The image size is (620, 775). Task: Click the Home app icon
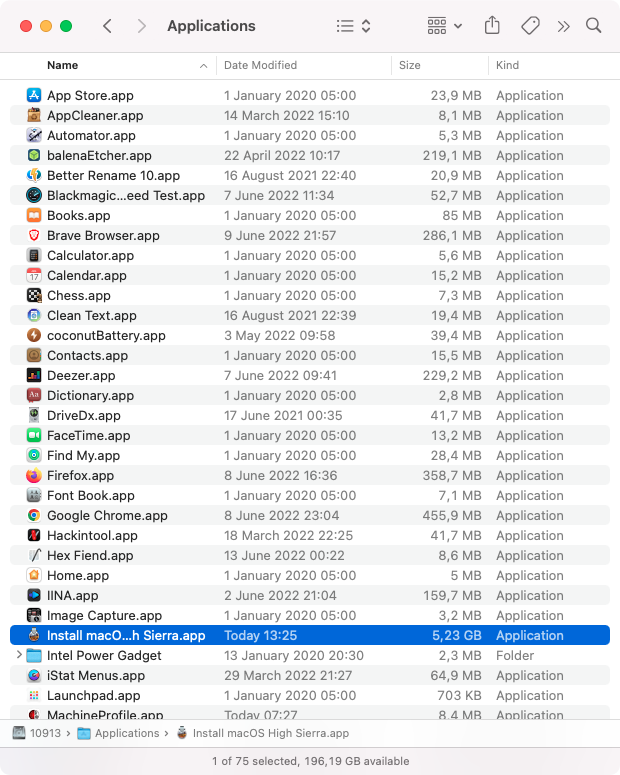point(34,575)
